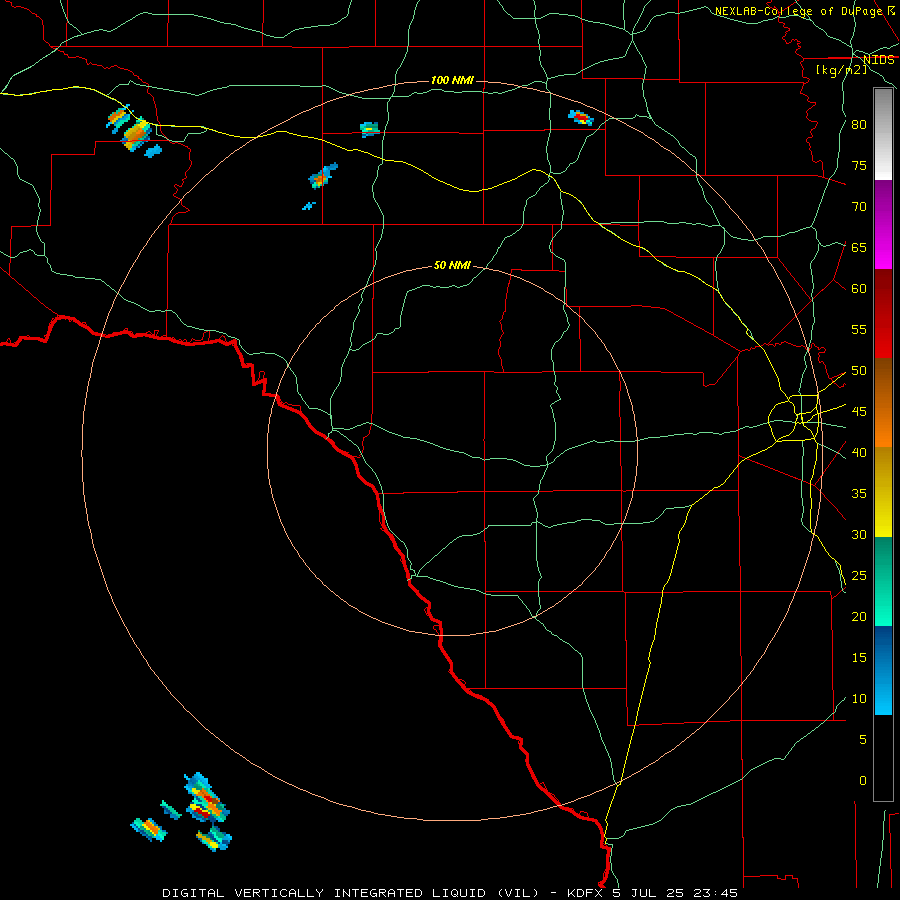Viewport: 900px width, 900px height.
Task: Click the scale value 65
Action: (x=859, y=247)
